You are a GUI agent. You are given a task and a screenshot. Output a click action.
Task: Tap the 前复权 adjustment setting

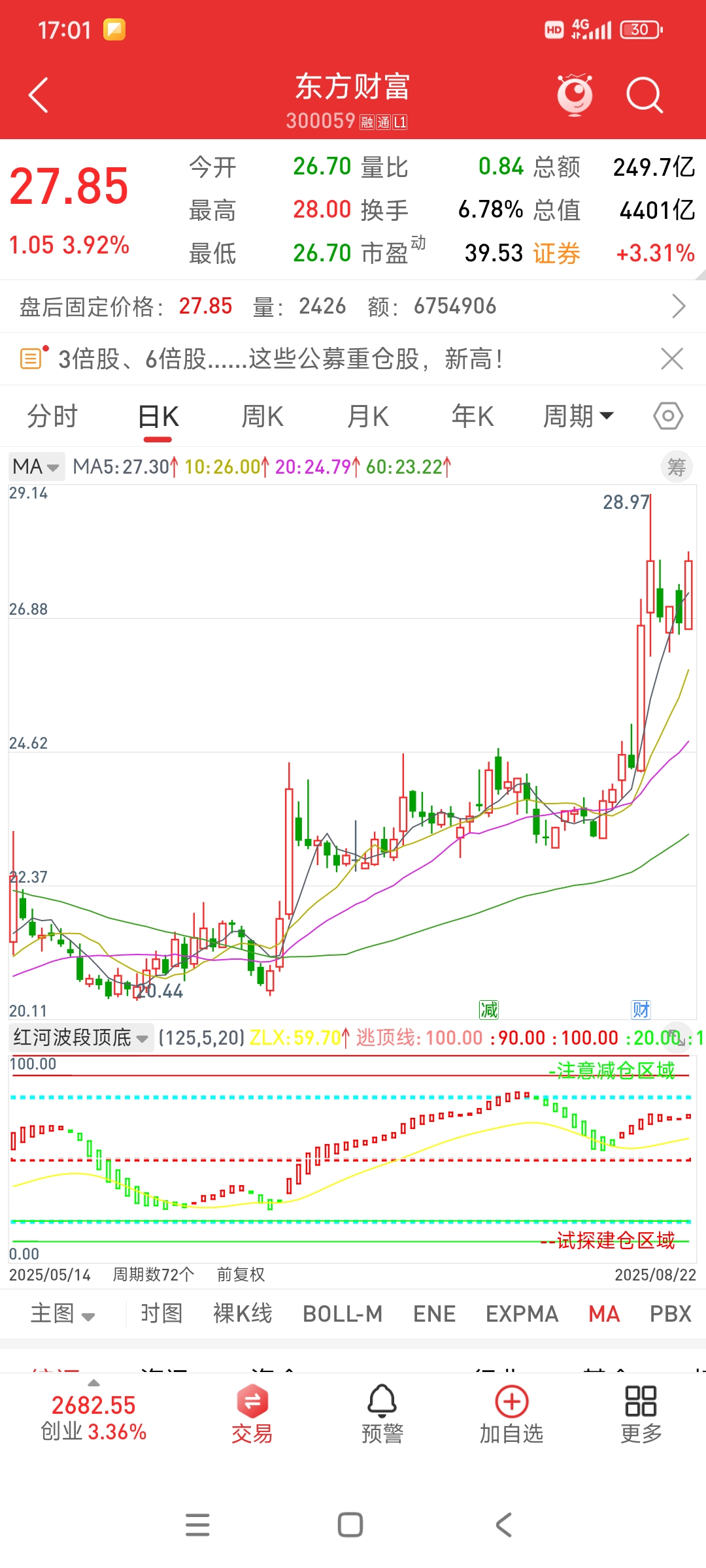pyautogui.click(x=241, y=1274)
